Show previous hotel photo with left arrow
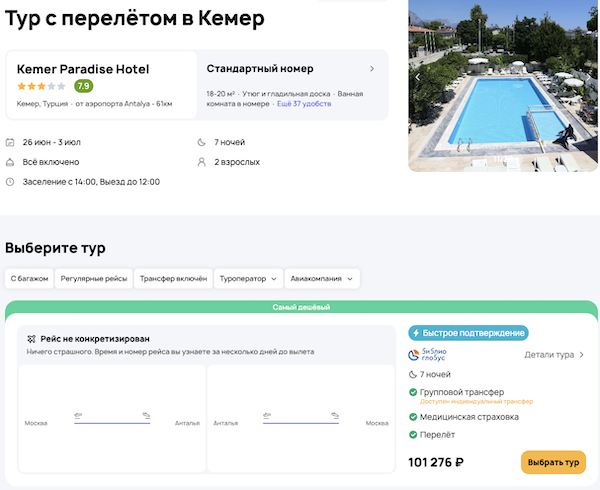Screen dimensions: 600x490 tap(418, 76)
